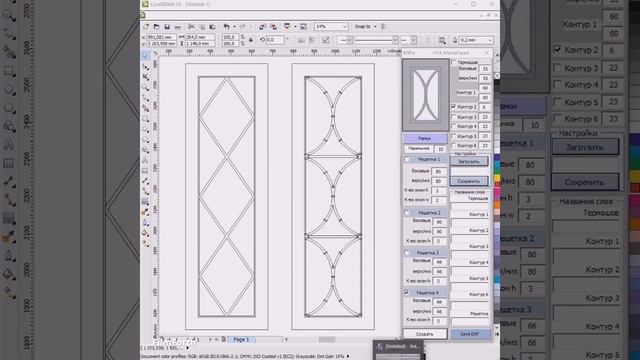Enable the Контур 3 checkbox
Image resolution: width=640 pixels, height=360 pixels.
coord(453,117)
